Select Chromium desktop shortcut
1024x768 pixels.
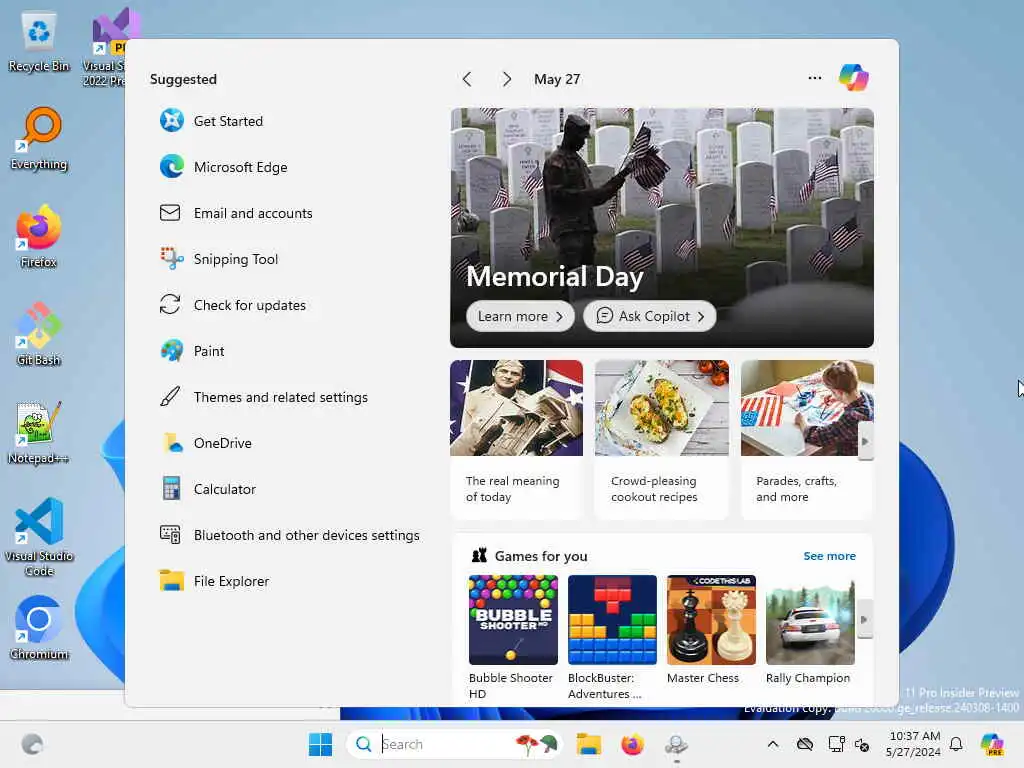39,628
